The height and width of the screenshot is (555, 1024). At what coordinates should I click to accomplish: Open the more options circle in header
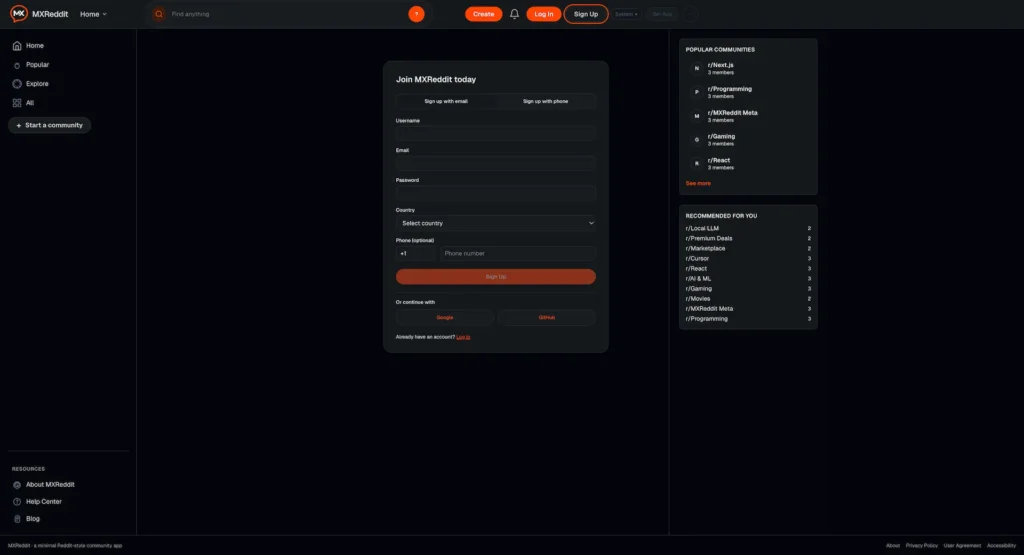point(690,14)
